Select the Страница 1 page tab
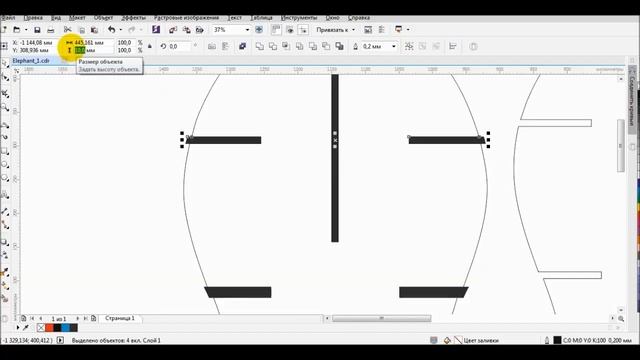Image resolution: width=640 pixels, height=360 pixels. point(120,318)
